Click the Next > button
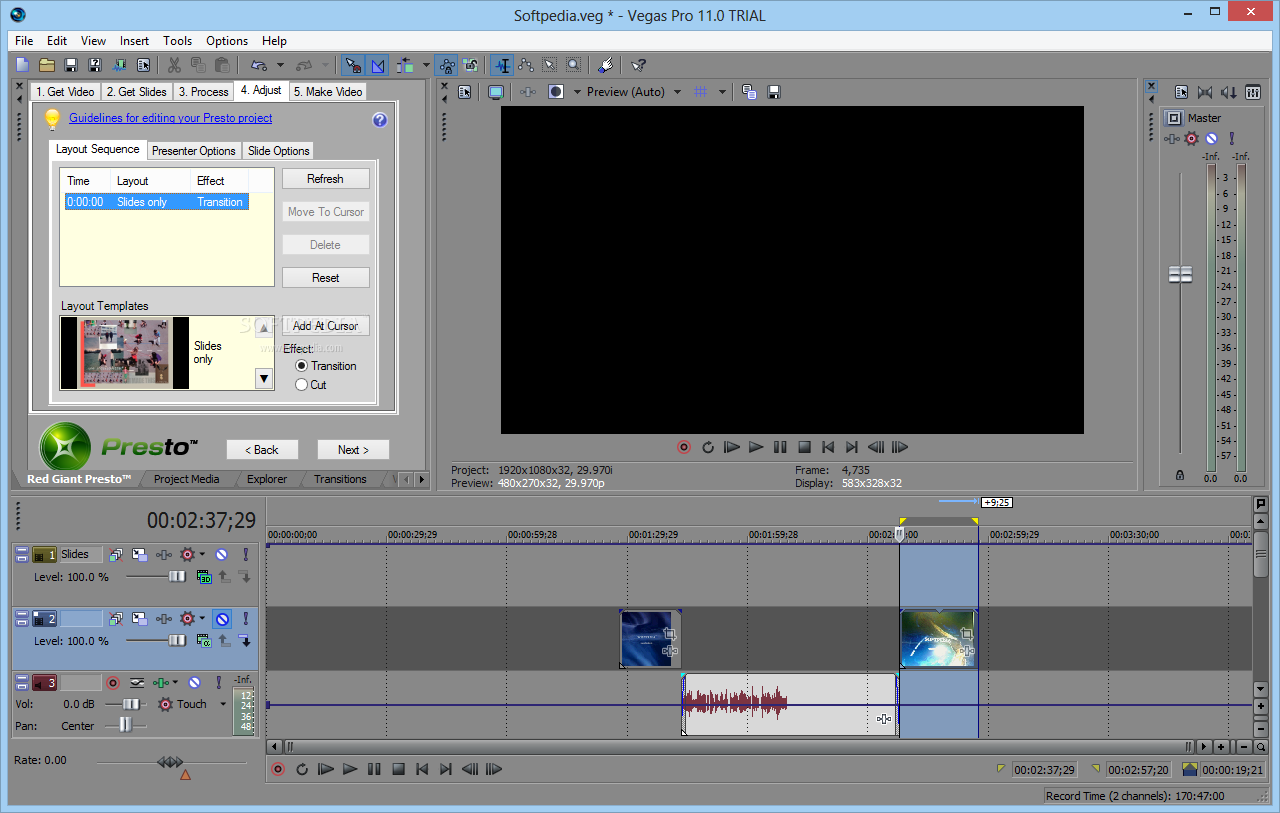1280x813 pixels. coord(353,450)
